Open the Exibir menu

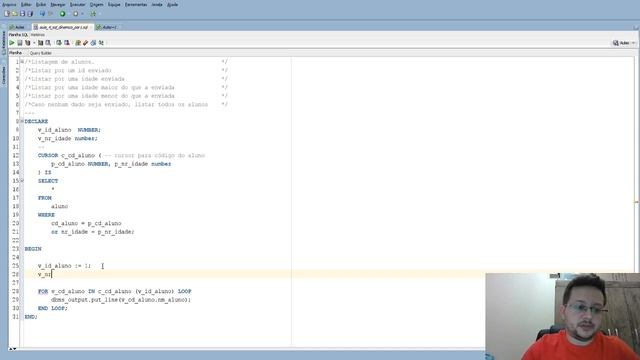(x=41, y=4)
